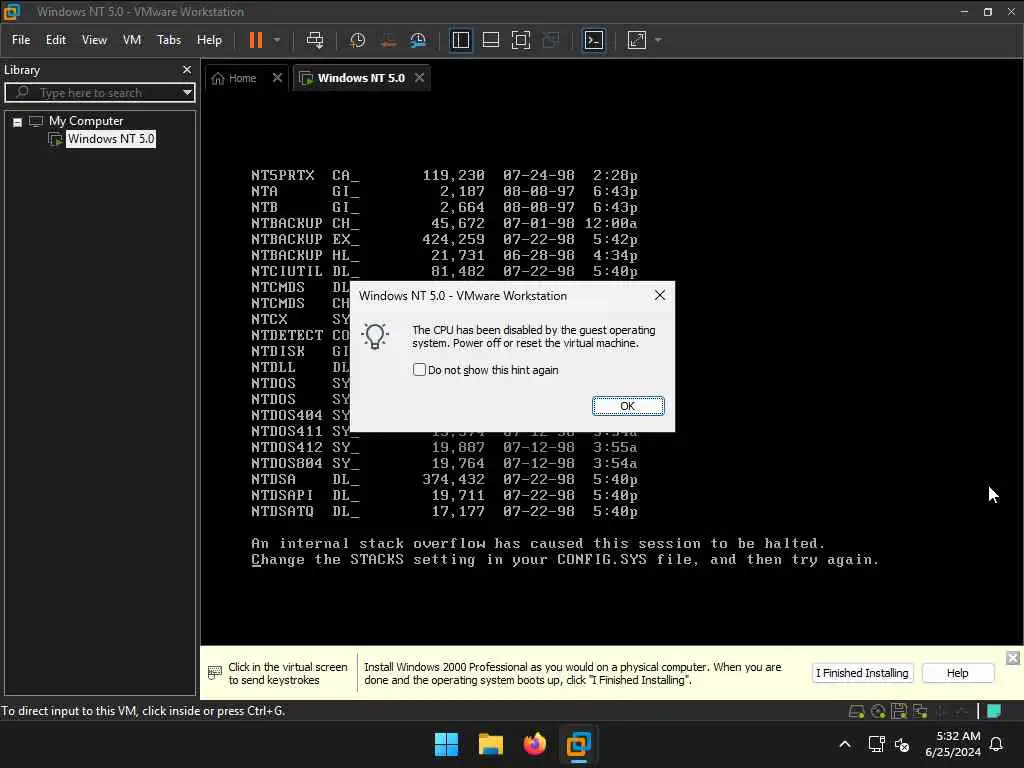Dismiss the yellow install hint bar

tap(1012, 658)
